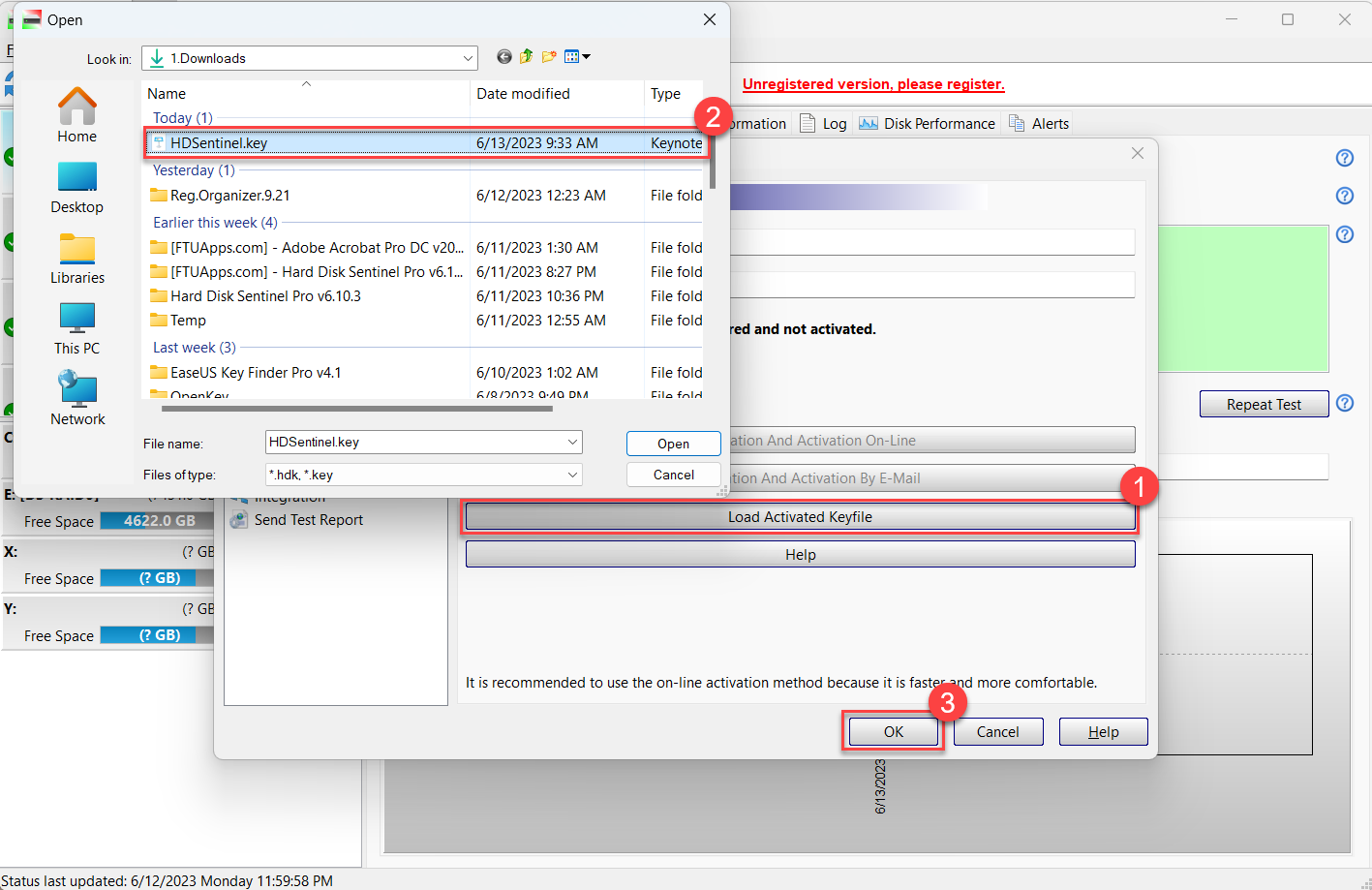Click the Help button beside registration Cancel

(x=1104, y=732)
